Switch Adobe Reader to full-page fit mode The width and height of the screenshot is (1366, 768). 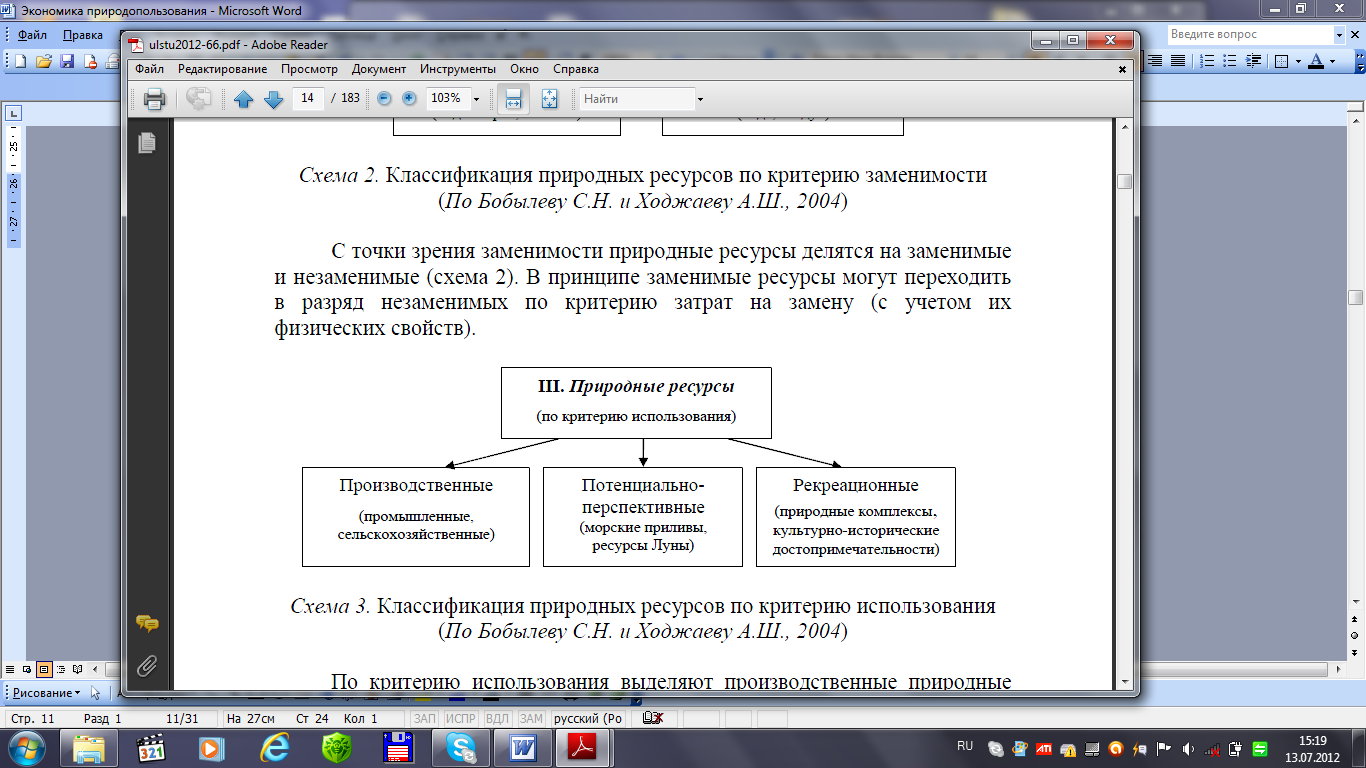point(549,99)
